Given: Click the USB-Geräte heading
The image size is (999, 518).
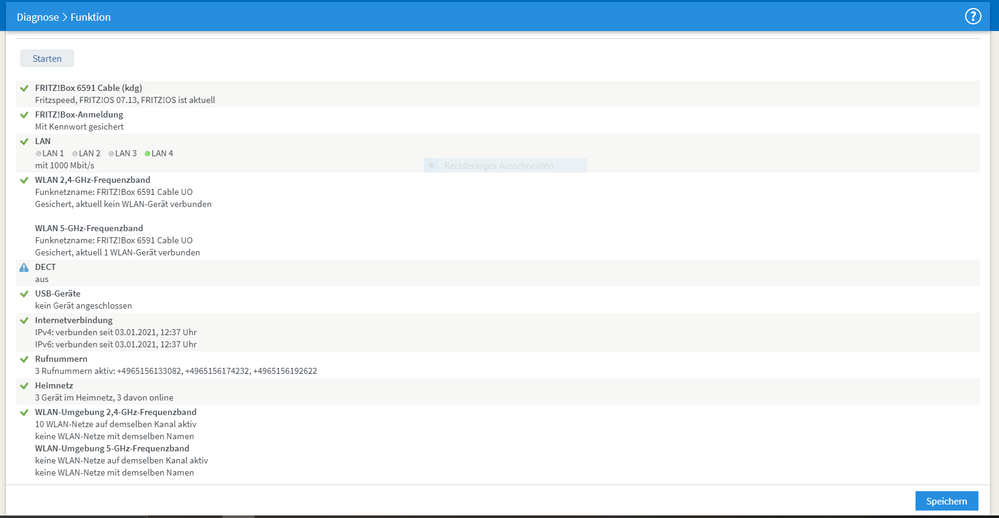Looking at the screenshot, I should (x=57, y=294).
